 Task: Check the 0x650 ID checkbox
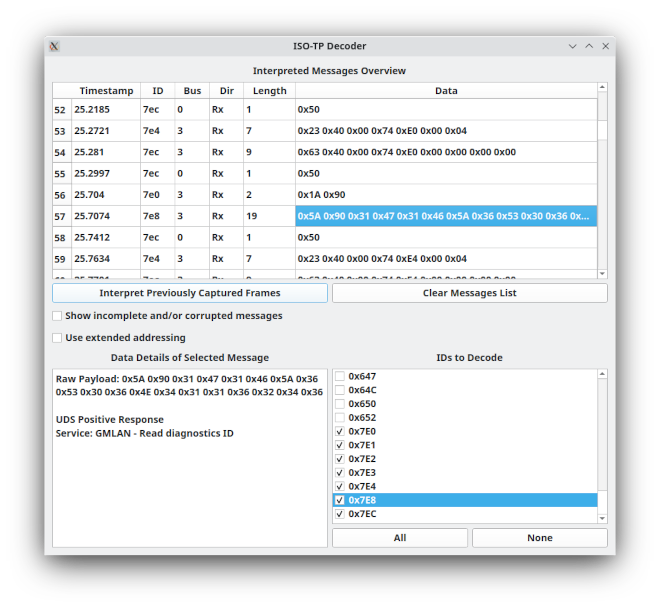[340, 404]
